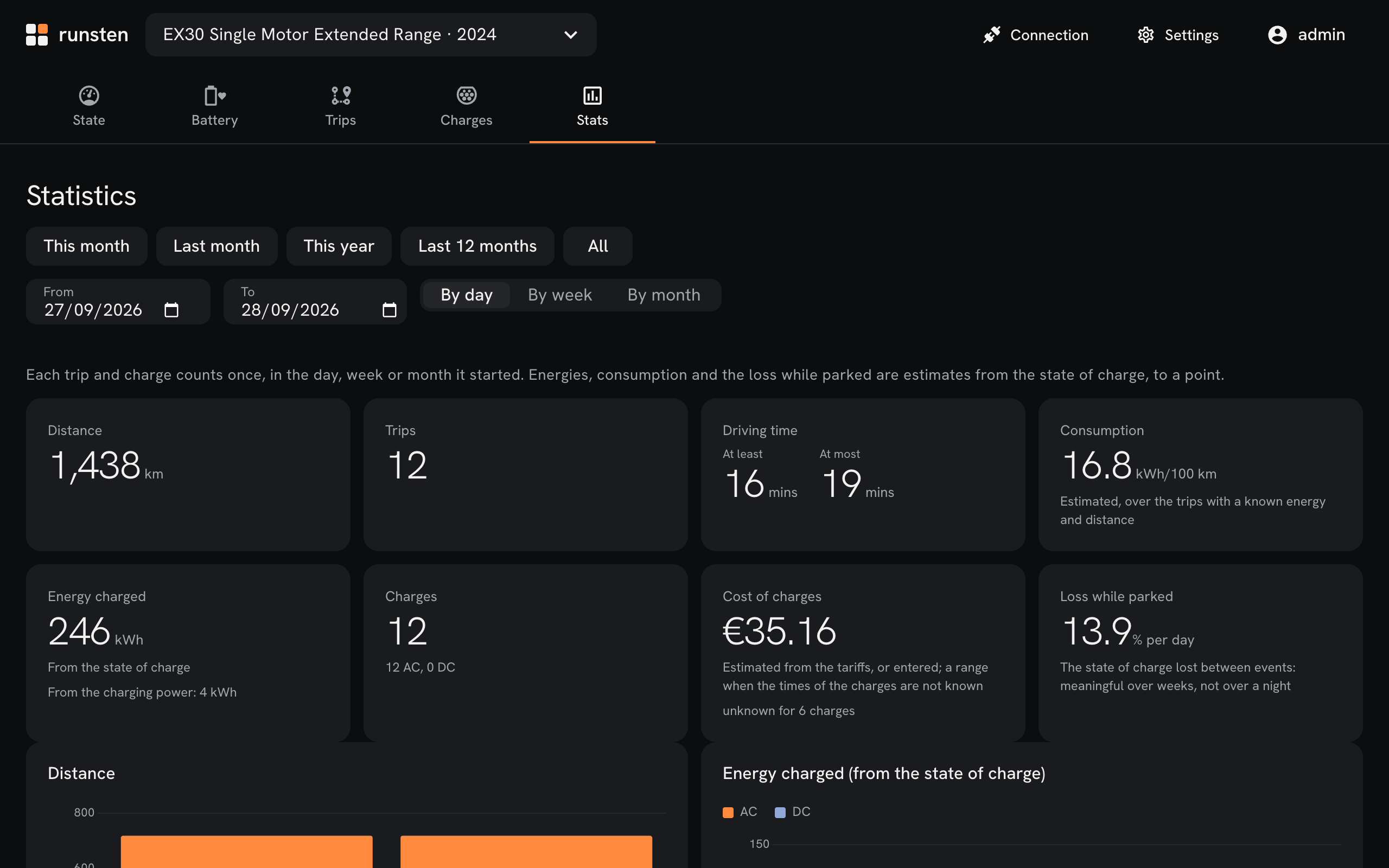The image size is (1389, 868).
Task: Click the Energy charged chart title
Action: click(884, 773)
